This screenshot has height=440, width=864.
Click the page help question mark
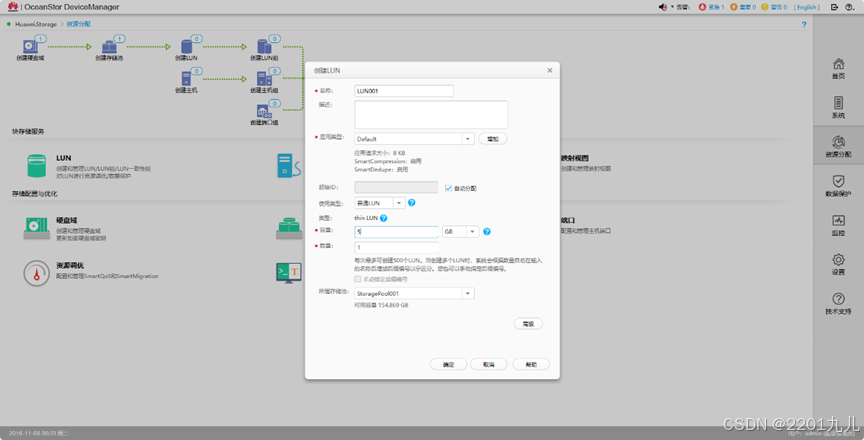click(x=804, y=24)
